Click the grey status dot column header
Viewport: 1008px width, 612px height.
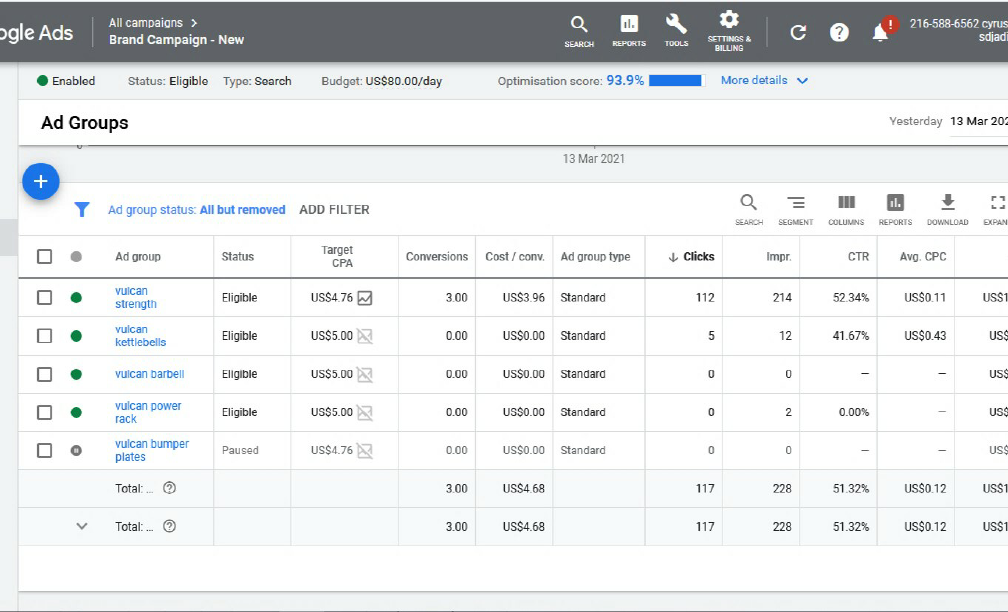(76, 256)
